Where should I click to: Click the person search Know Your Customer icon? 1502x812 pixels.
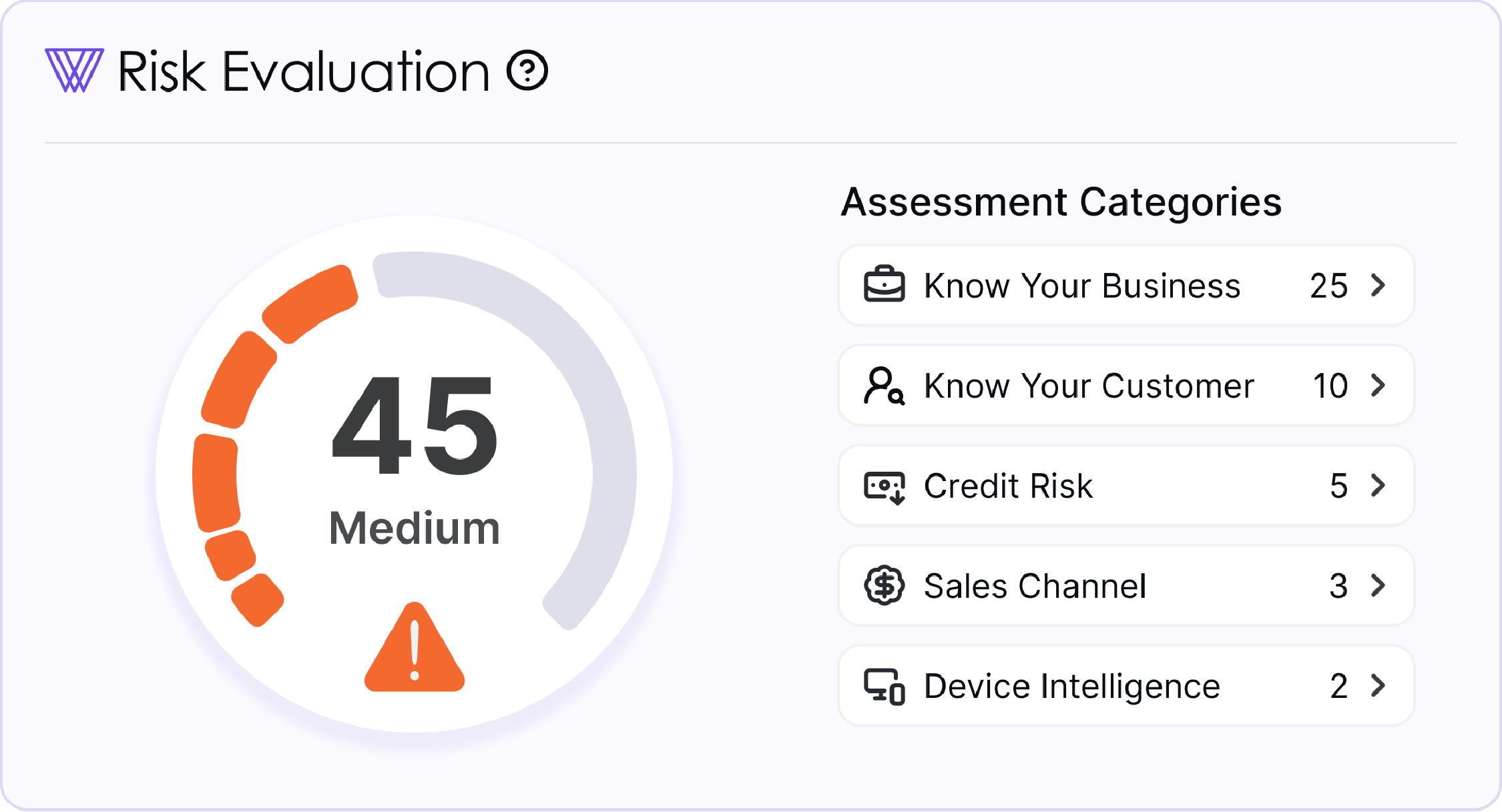point(884,386)
